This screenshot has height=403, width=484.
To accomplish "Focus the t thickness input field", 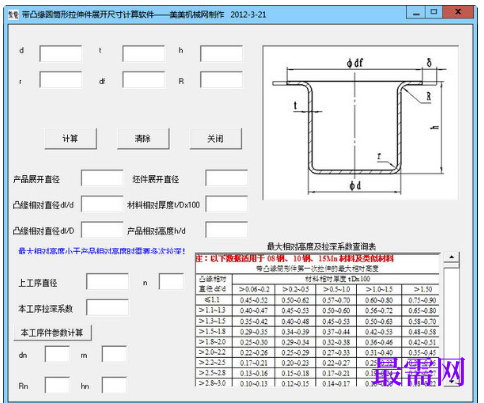I will 143,54.
